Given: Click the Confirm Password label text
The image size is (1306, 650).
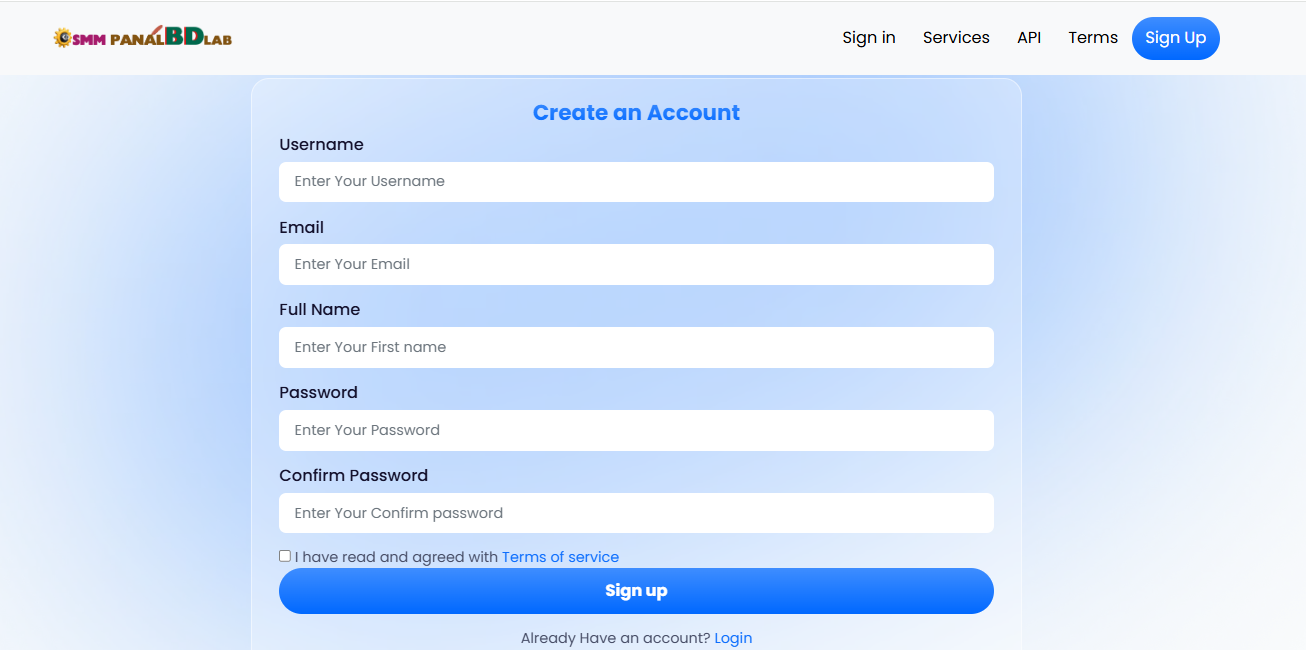Looking at the screenshot, I should pos(353,476).
